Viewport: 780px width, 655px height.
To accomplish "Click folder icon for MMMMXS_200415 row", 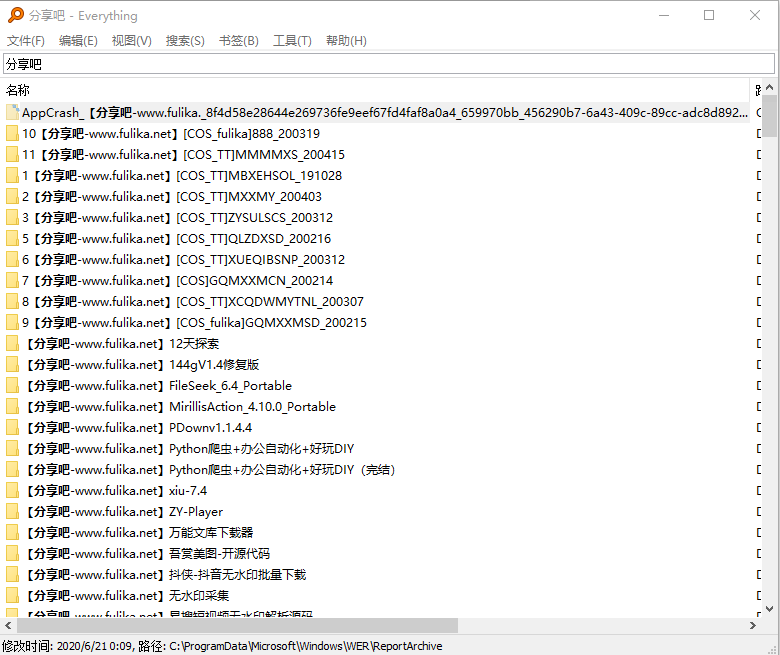I will (x=12, y=155).
